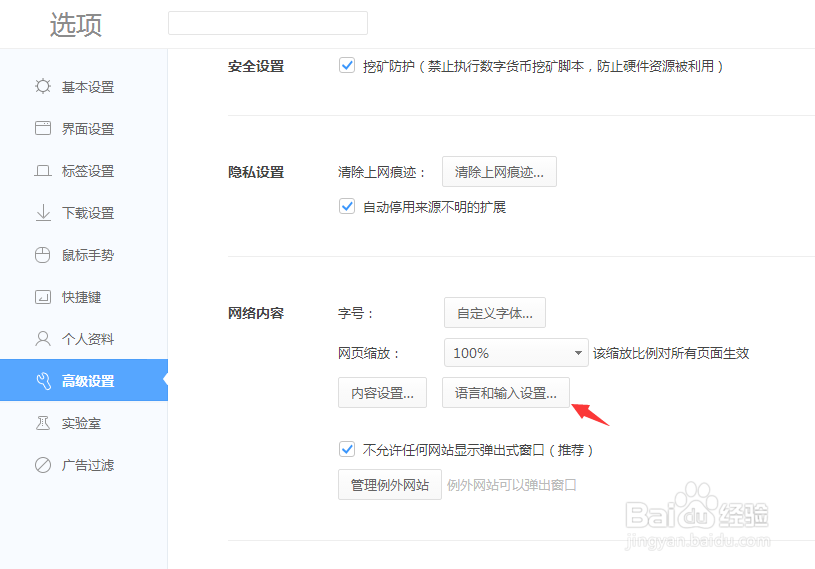Open 实验室 section
The height and width of the screenshot is (569, 815).
(84, 423)
